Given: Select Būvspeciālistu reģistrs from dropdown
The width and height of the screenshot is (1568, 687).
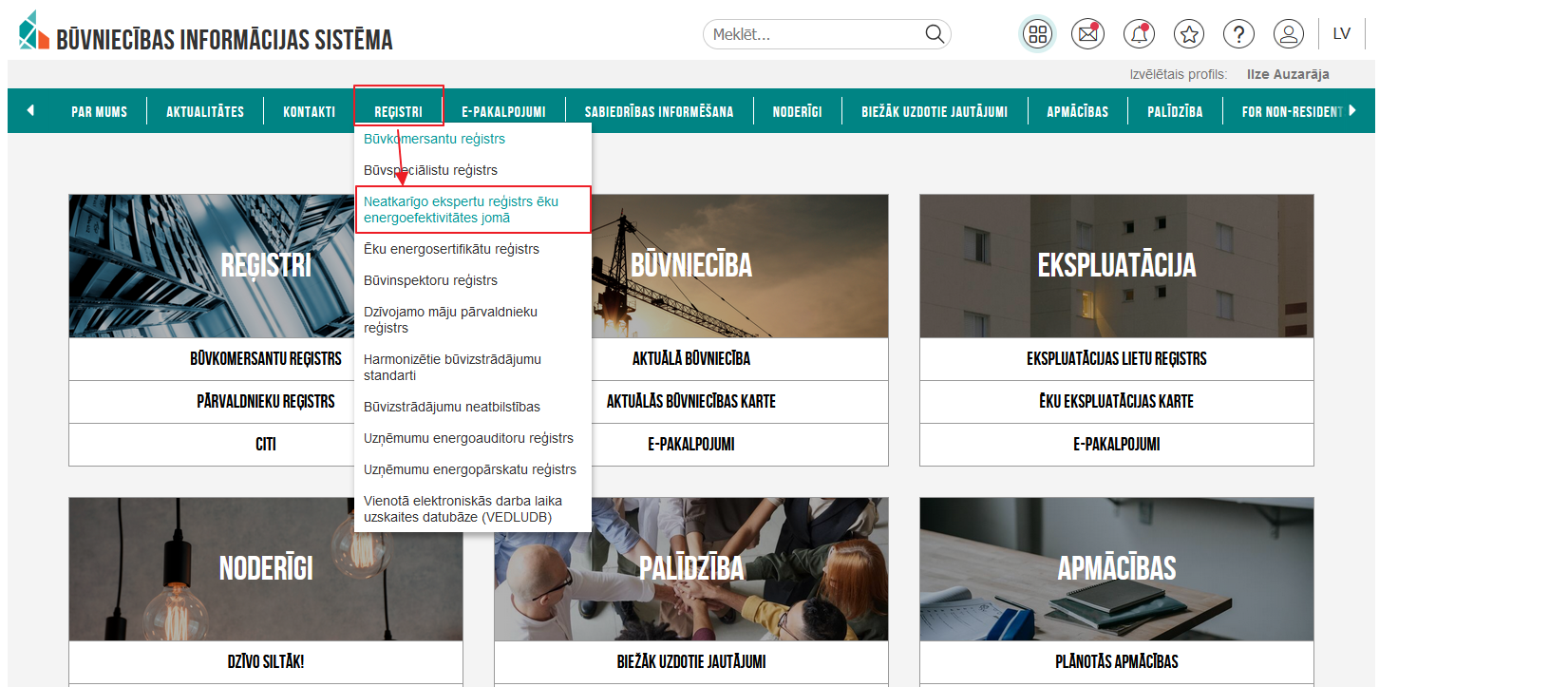Looking at the screenshot, I should (430, 170).
